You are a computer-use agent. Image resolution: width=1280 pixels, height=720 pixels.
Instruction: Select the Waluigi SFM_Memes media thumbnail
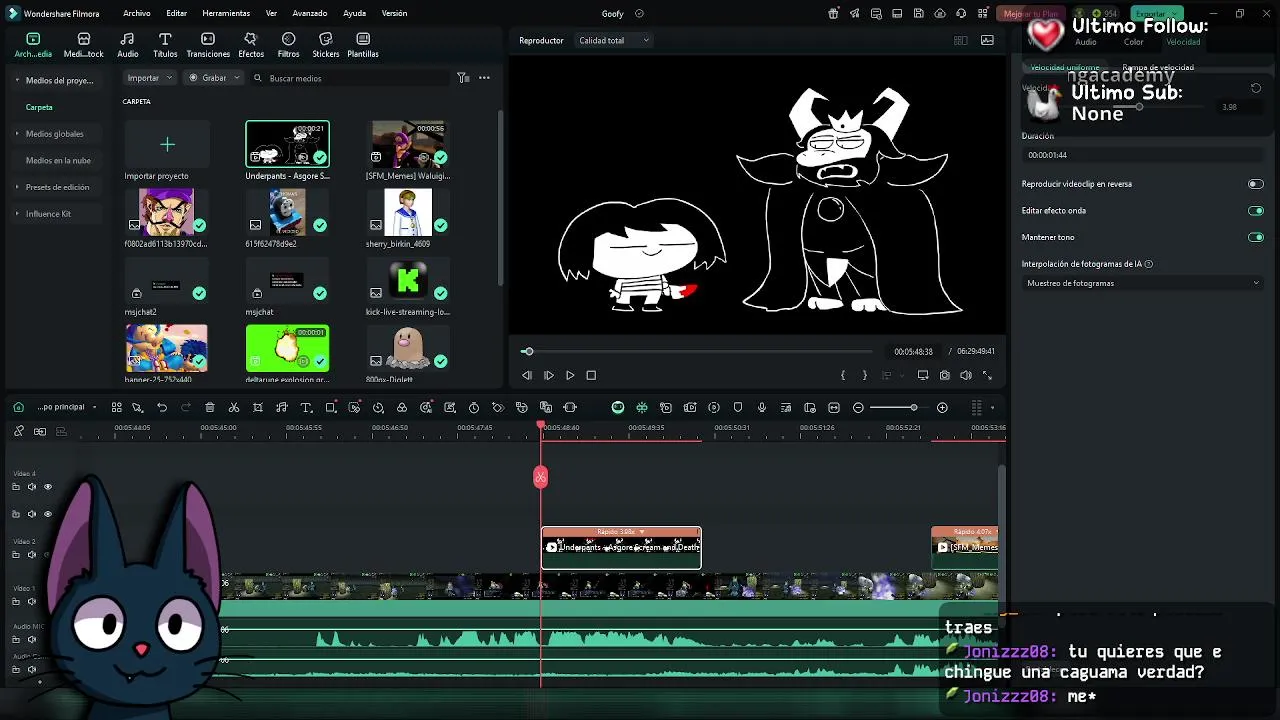(408, 144)
